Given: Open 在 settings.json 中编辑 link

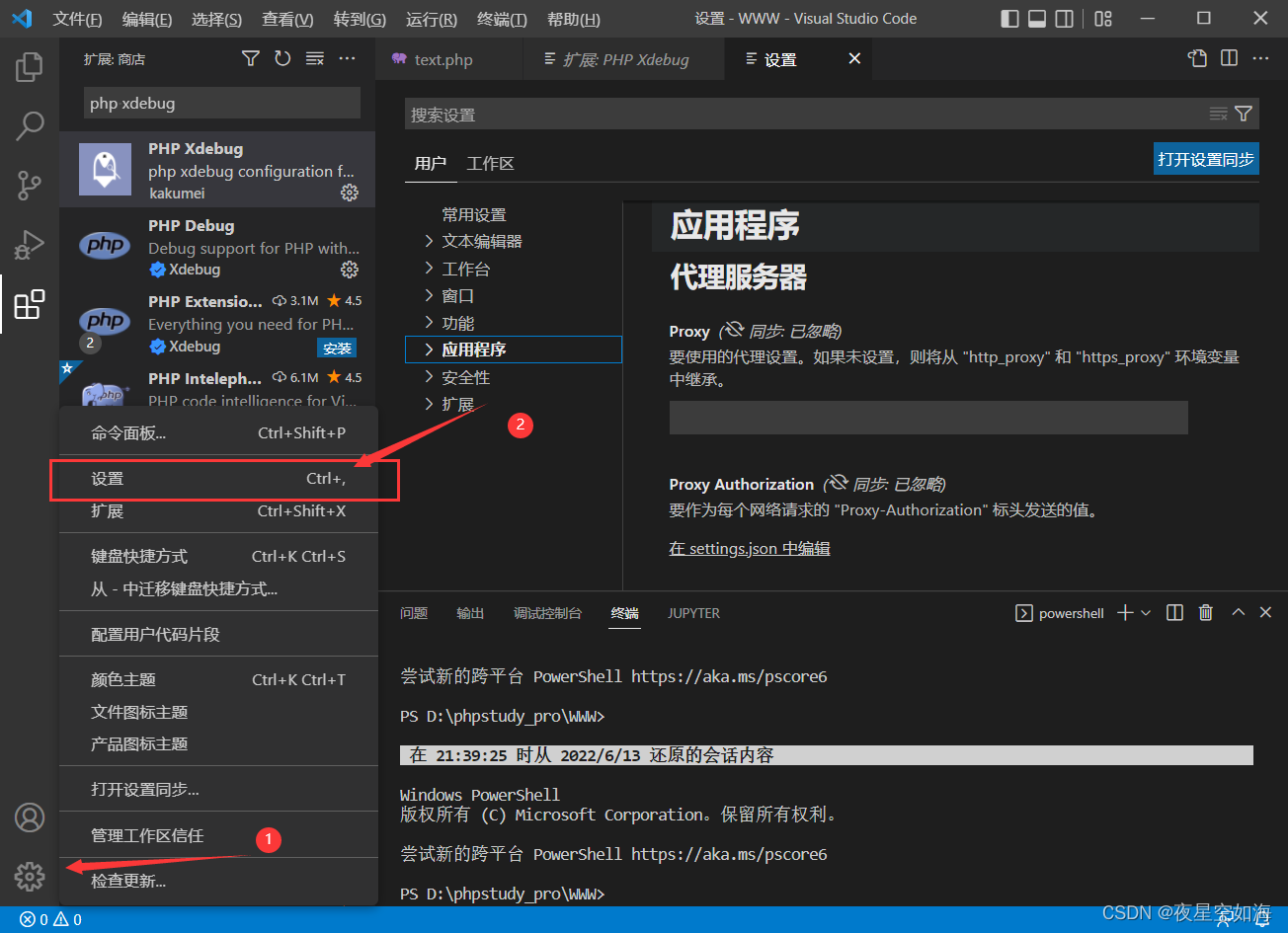Looking at the screenshot, I should pyautogui.click(x=750, y=548).
